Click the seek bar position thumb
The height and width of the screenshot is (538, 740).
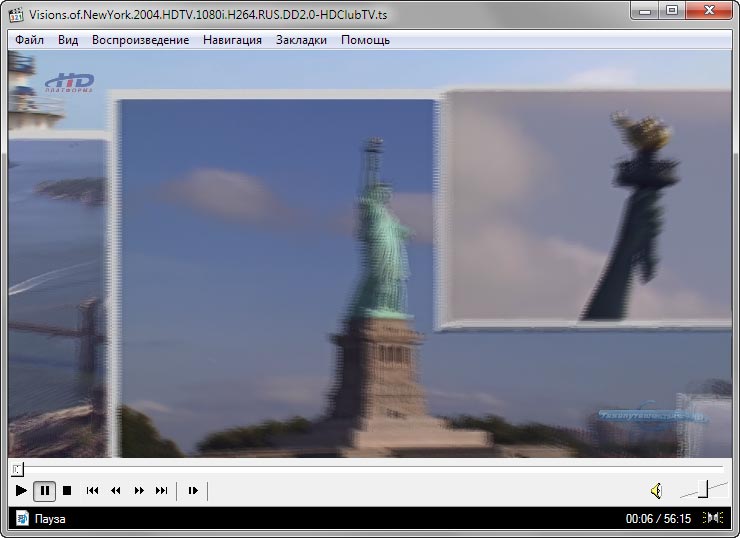(16, 469)
